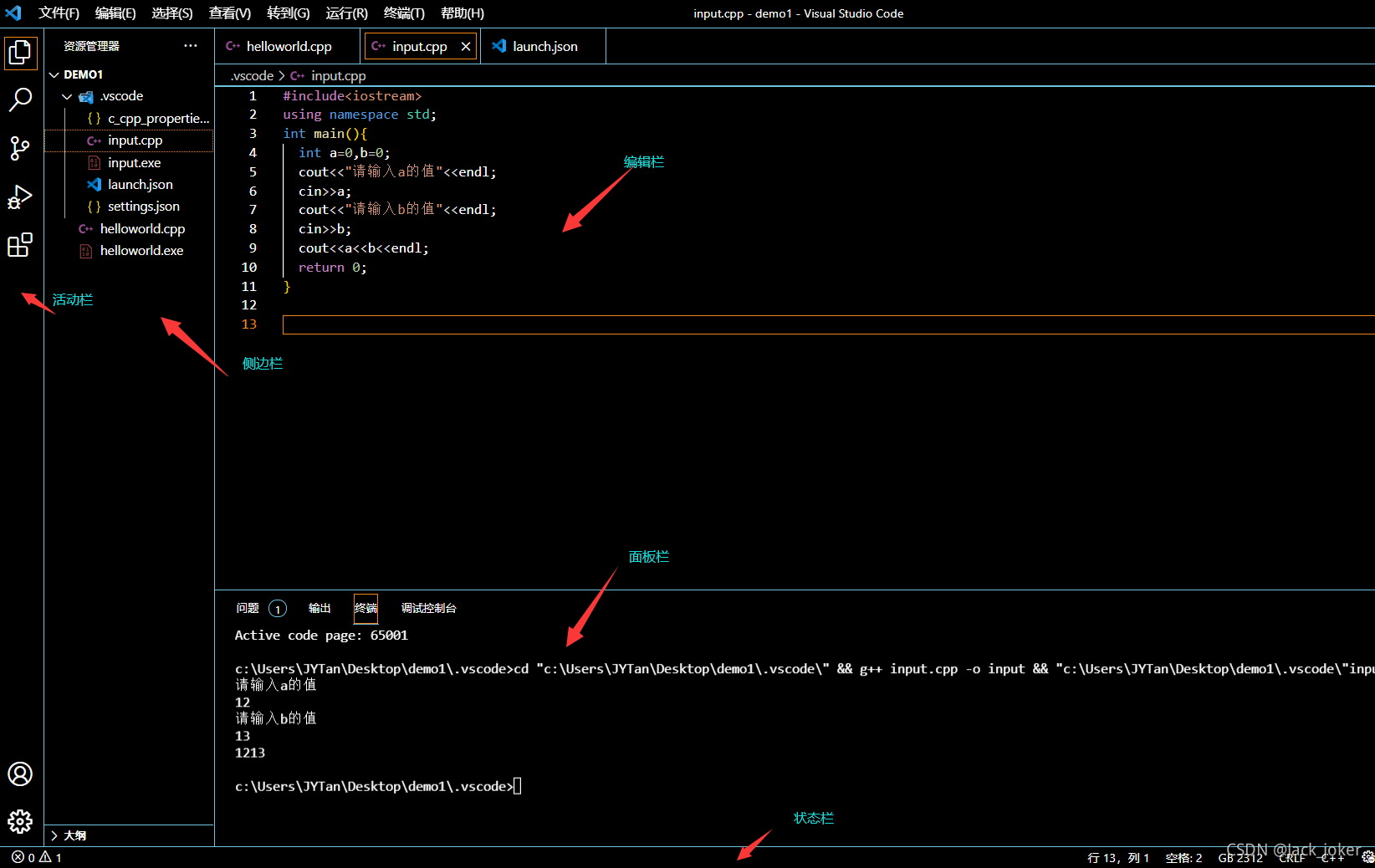Click the errors and warnings status indicator
Image resolution: width=1375 pixels, height=868 pixels.
click(37, 857)
